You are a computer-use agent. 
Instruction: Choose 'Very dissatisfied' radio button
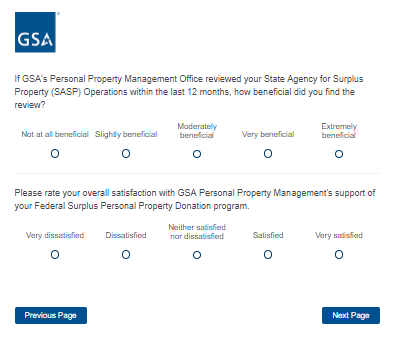pyautogui.click(x=55, y=255)
